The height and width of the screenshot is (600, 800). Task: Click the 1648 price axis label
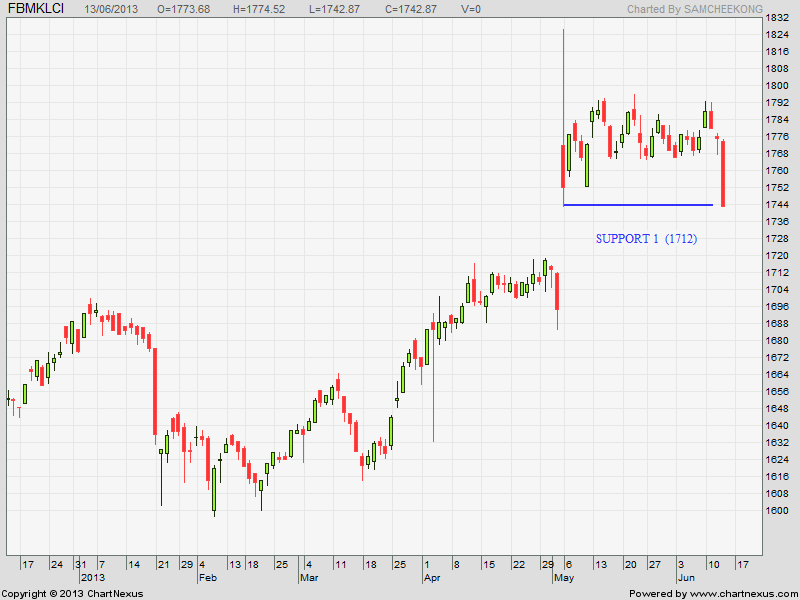tap(778, 408)
